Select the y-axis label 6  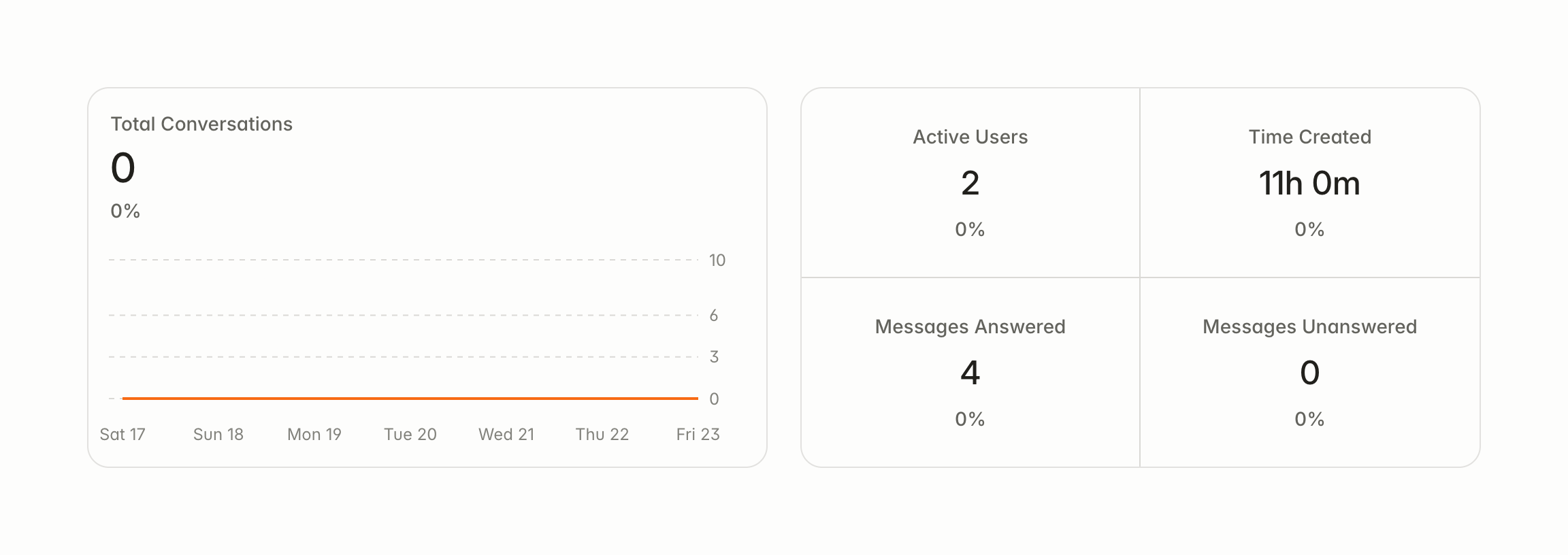pos(713,315)
